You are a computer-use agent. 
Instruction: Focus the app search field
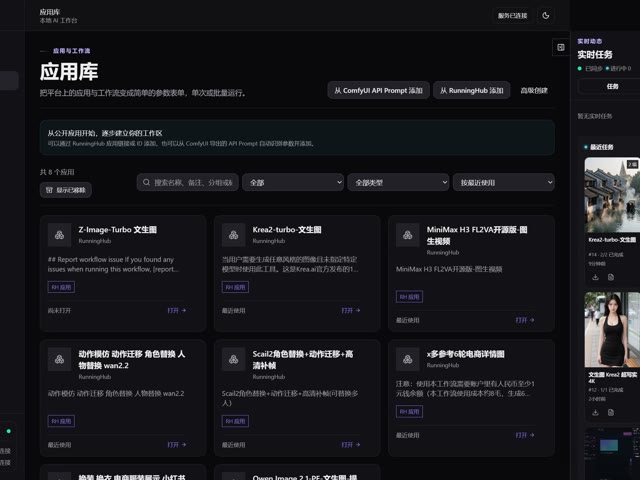pyautogui.click(x=188, y=182)
